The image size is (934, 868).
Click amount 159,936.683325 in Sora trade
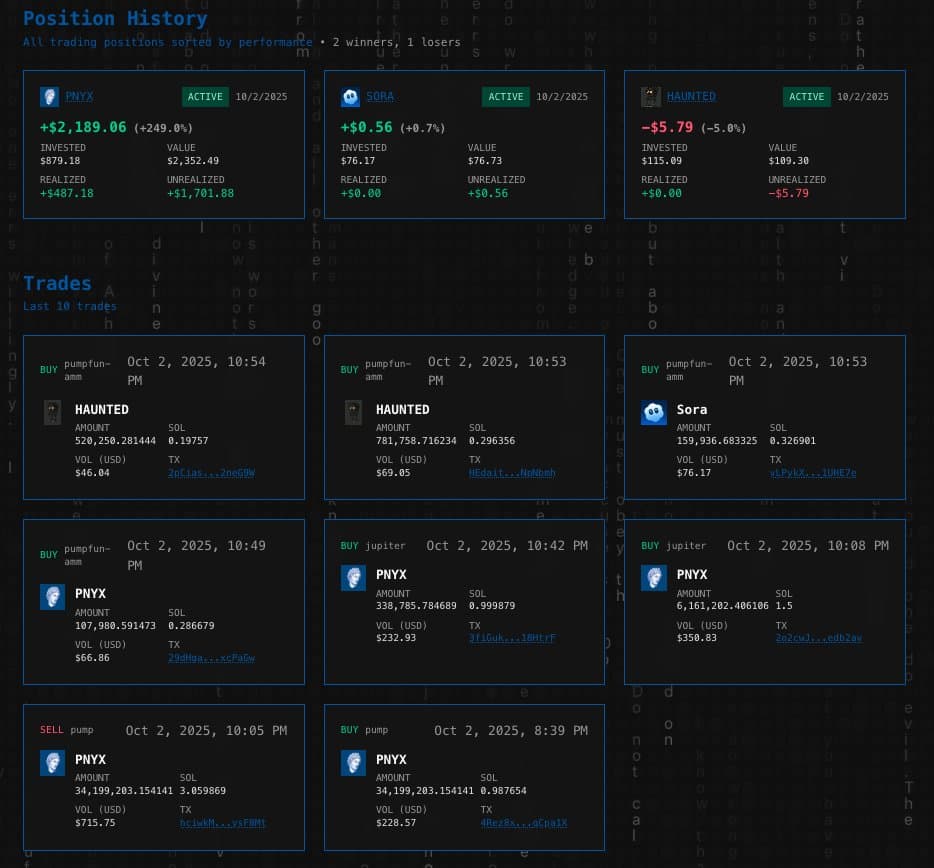tap(717, 441)
